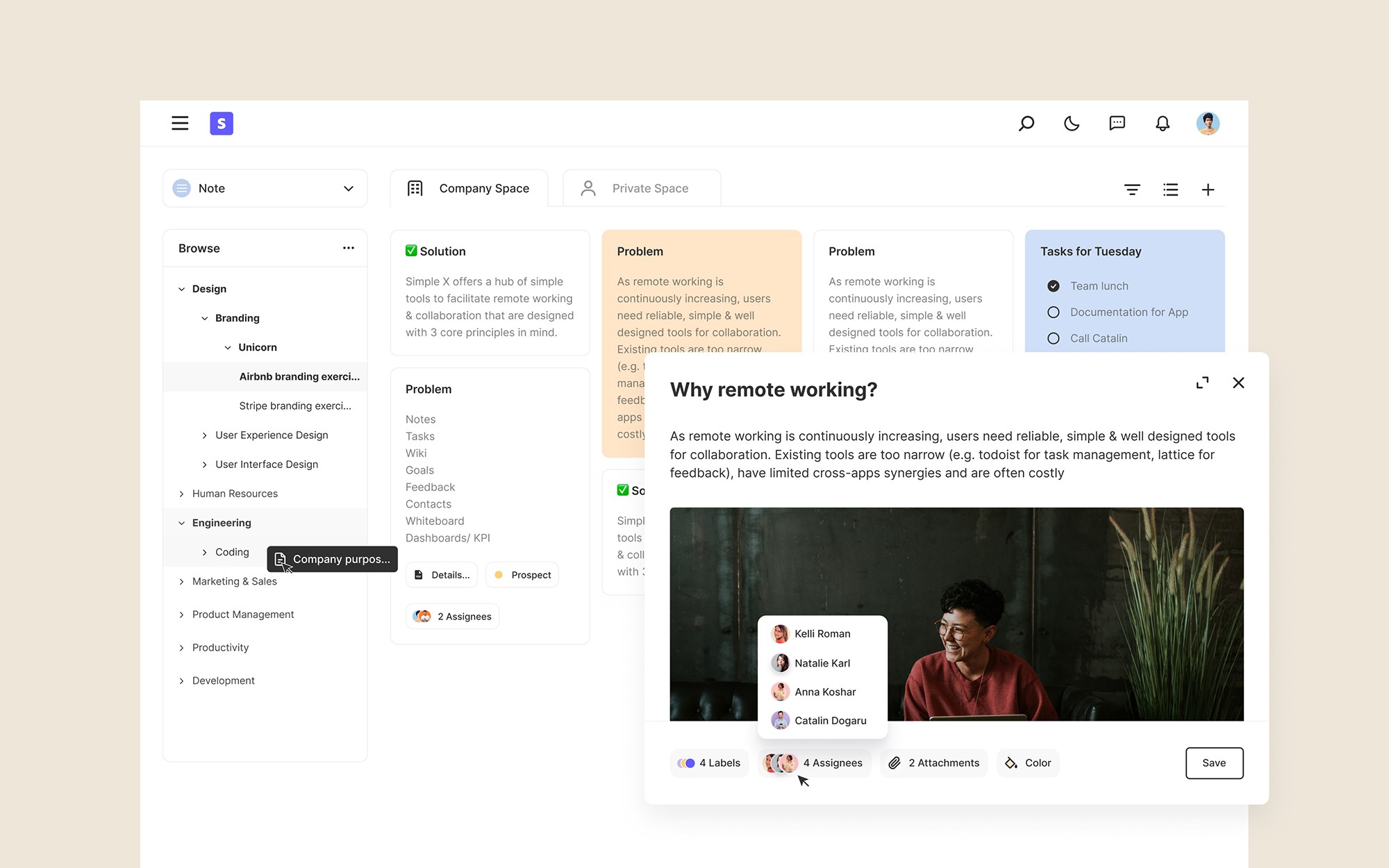1389x868 pixels.
Task: Expand note with the fullscreen icon
Action: [1202, 383]
